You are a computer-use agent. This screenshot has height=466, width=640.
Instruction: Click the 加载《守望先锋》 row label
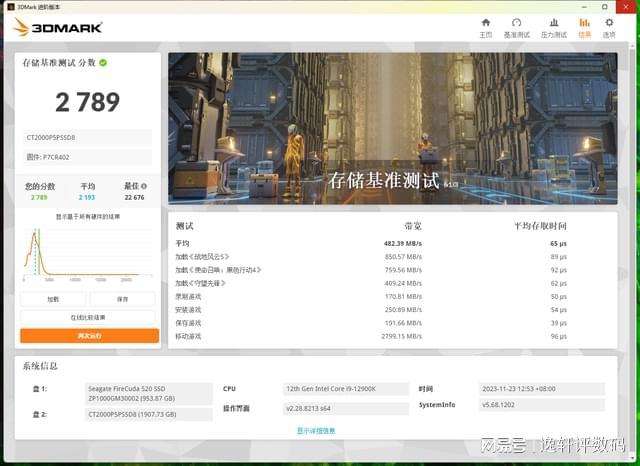200,283
